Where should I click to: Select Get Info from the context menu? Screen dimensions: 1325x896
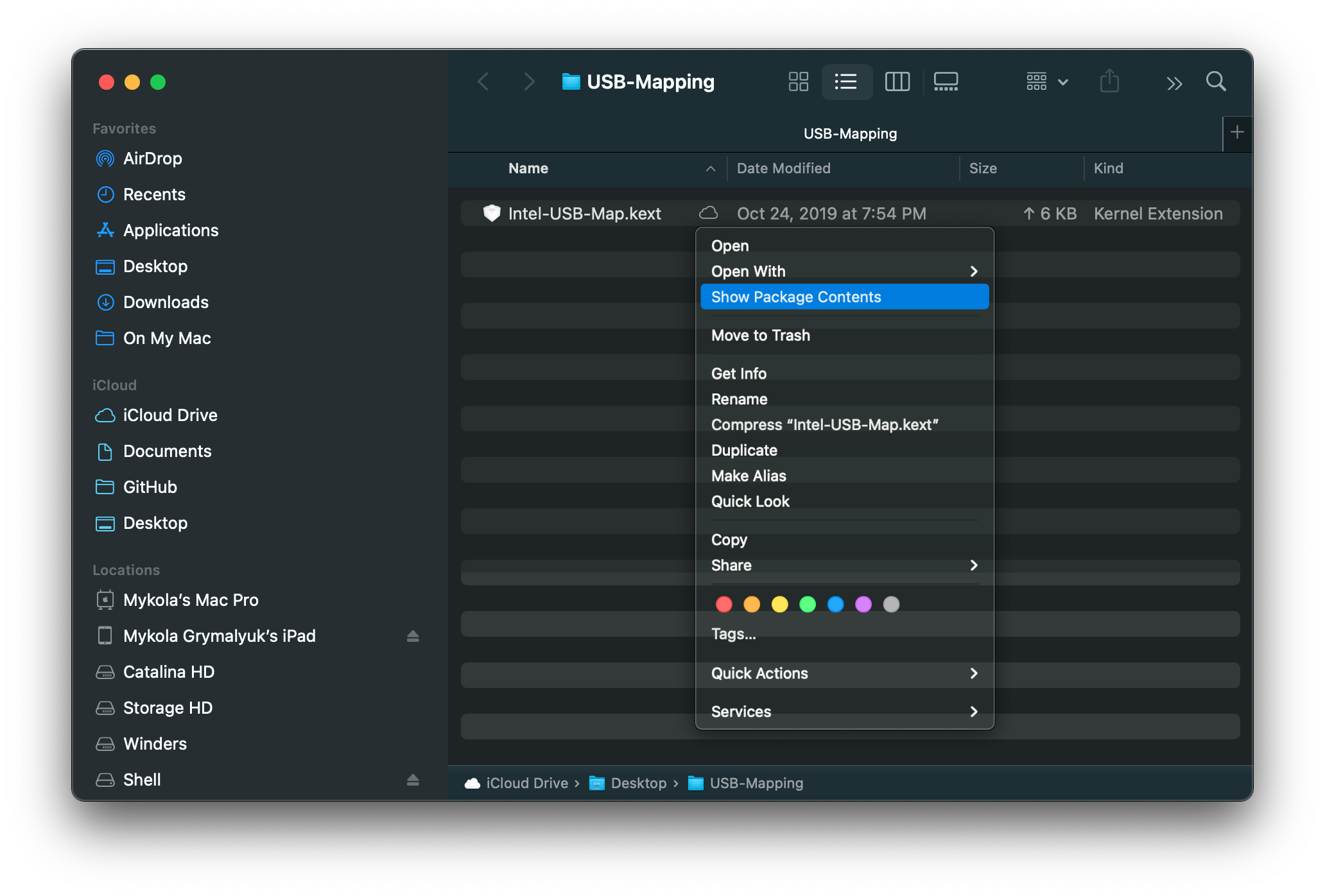(x=738, y=374)
